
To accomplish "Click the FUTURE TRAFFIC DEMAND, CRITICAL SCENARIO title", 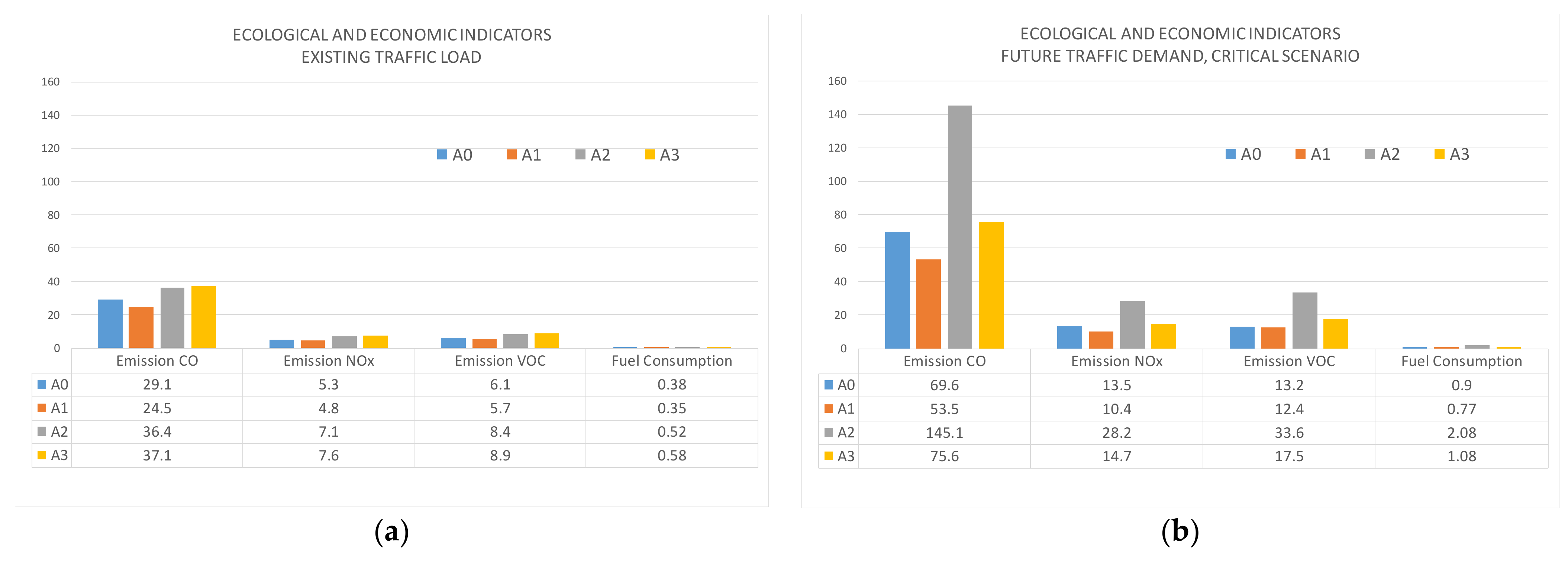I will coord(1180,56).
